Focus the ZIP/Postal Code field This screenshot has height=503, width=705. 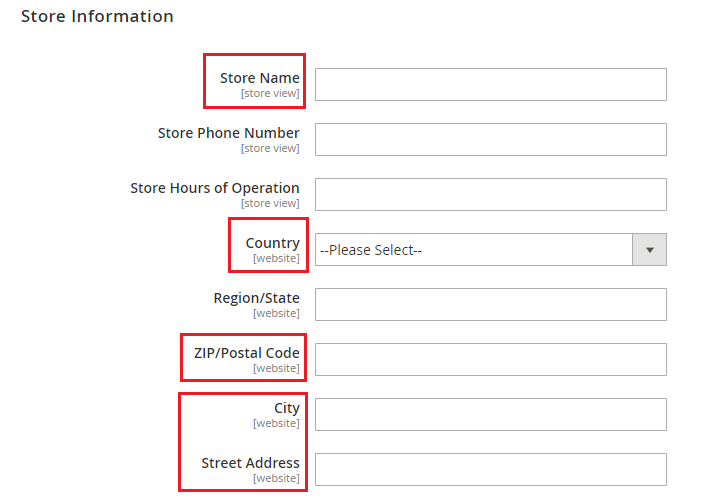pyautogui.click(x=490, y=360)
